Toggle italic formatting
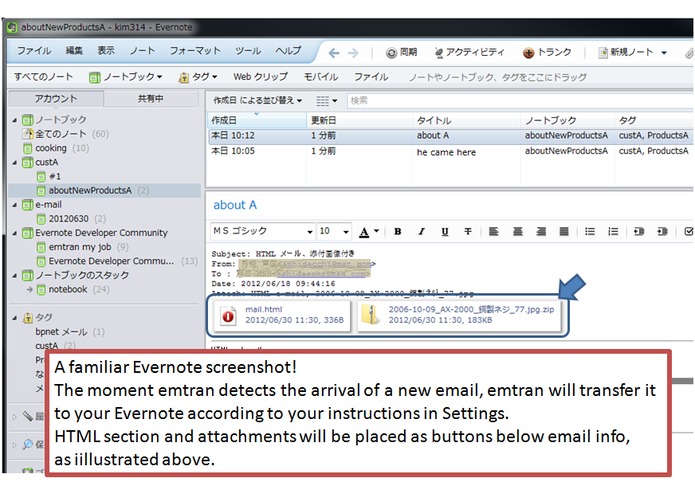 (422, 231)
